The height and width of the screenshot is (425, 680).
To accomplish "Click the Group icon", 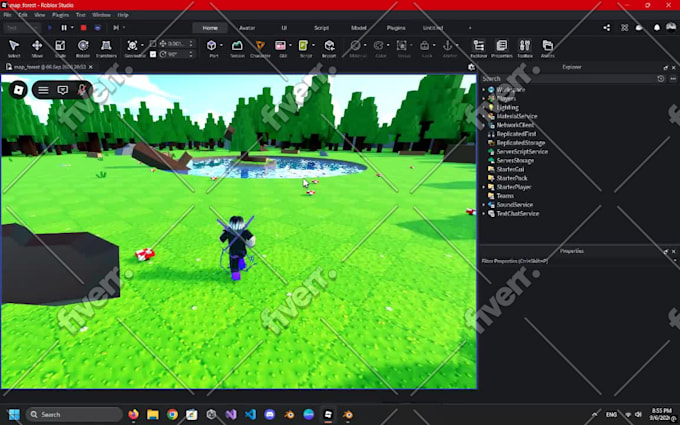I will tap(402, 46).
